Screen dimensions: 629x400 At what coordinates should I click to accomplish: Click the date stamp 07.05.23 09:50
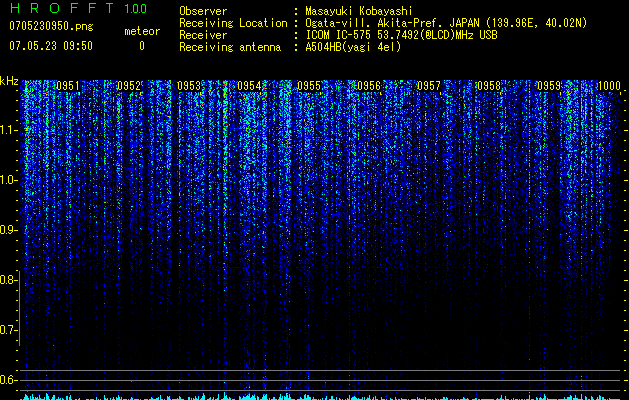click(x=51, y=46)
